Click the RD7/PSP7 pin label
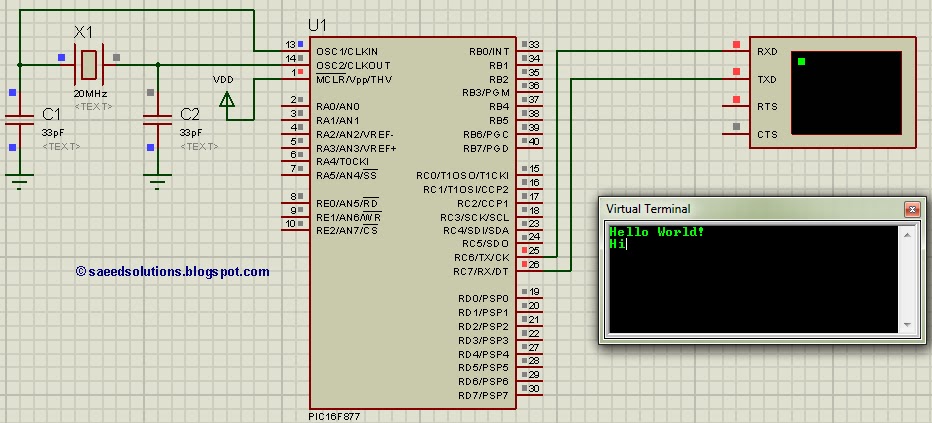The height and width of the screenshot is (423, 932). click(x=483, y=396)
